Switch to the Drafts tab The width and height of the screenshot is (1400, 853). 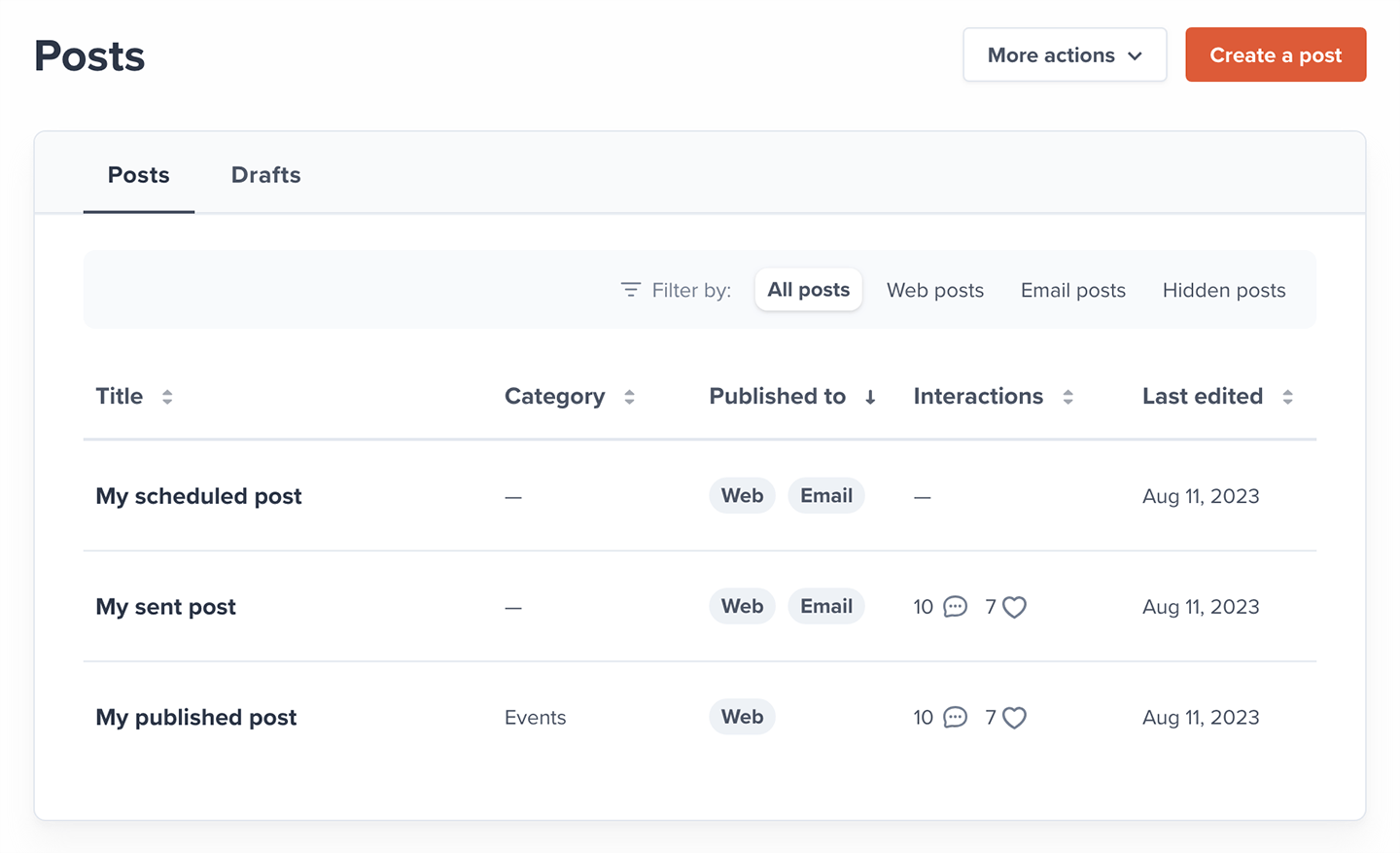[265, 175]
